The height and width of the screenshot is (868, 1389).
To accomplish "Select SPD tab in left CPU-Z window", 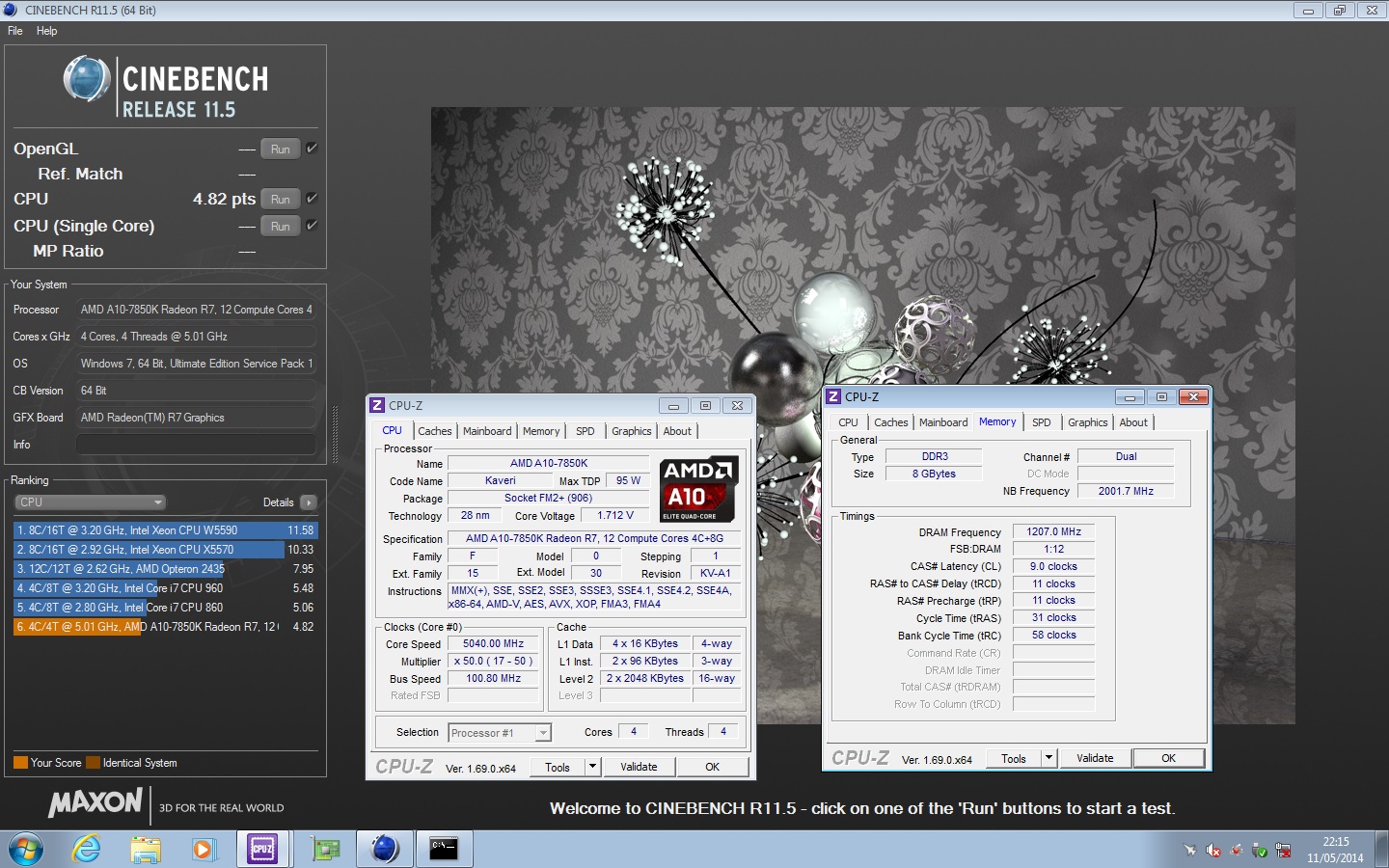I will pos(586,431).
